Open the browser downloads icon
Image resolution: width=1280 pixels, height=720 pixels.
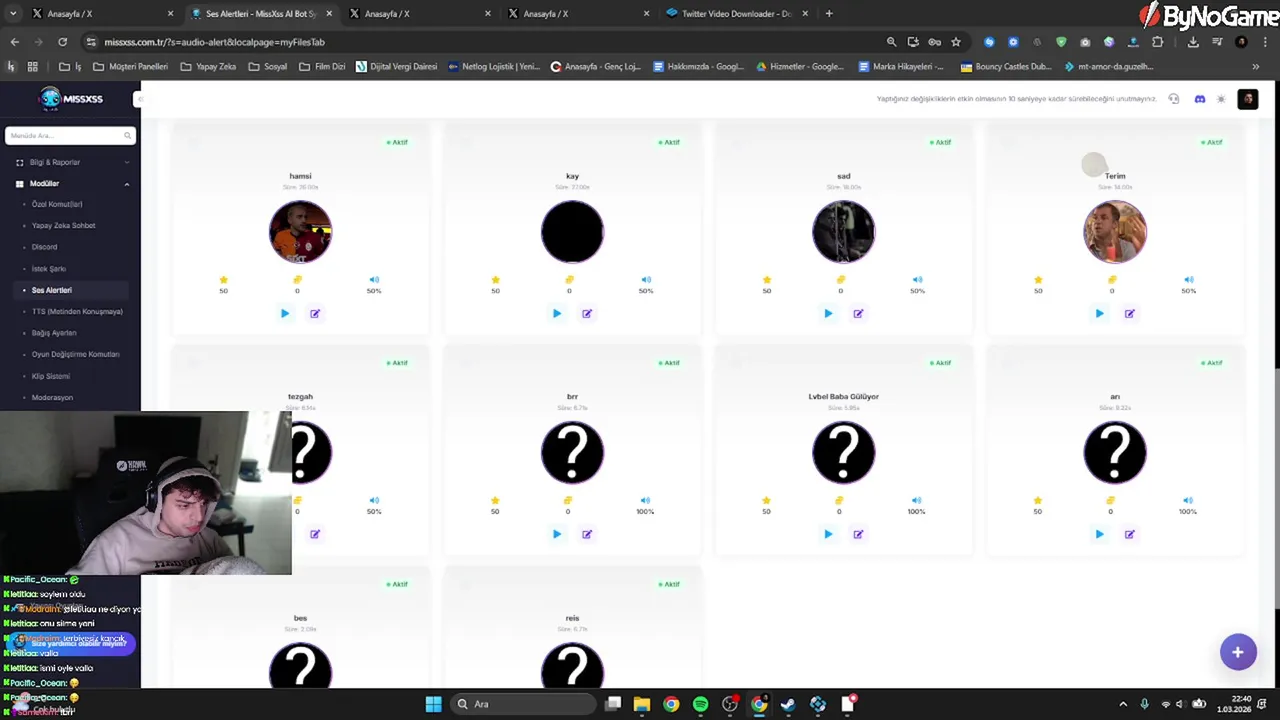pyautogui.click(x=1193, y=42)
